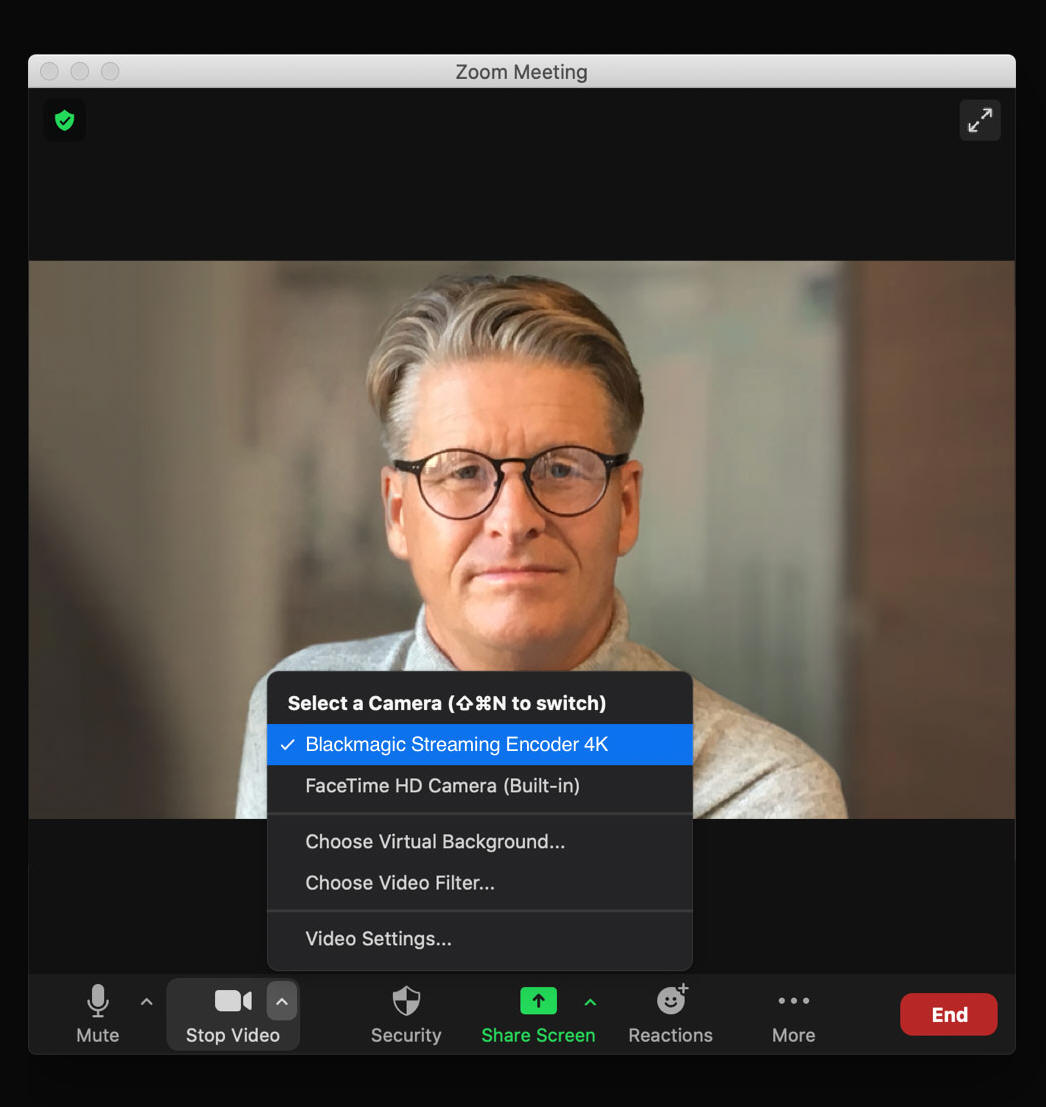Select Blackmagic Streaming Encoder 4K camera
This screenshot has width=1046, height=1107.
click(x=480, y=744)
